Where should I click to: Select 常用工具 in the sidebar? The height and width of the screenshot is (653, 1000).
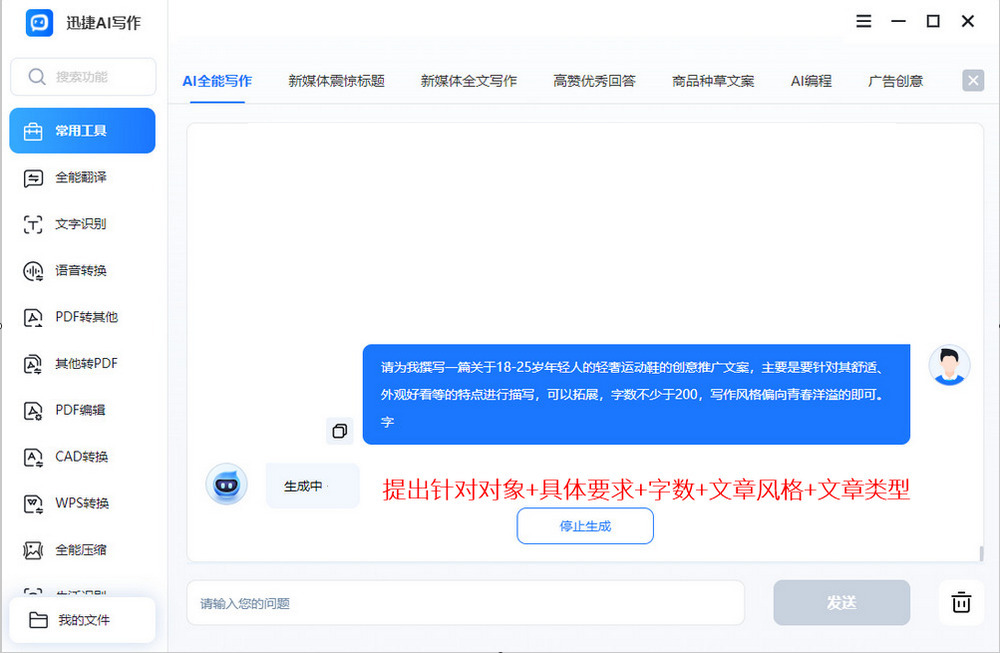pyautogui.click(x=83, y=130)
